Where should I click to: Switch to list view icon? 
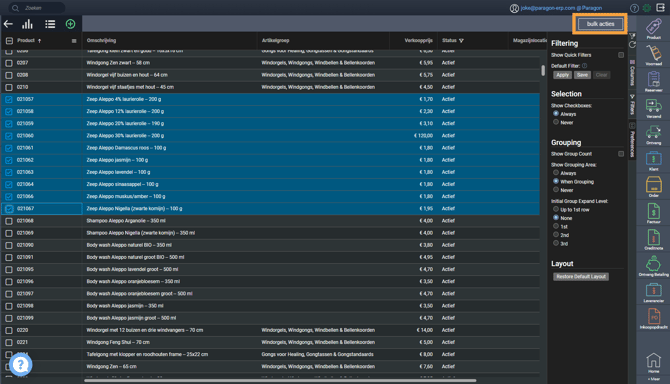[x=50, y=24]
